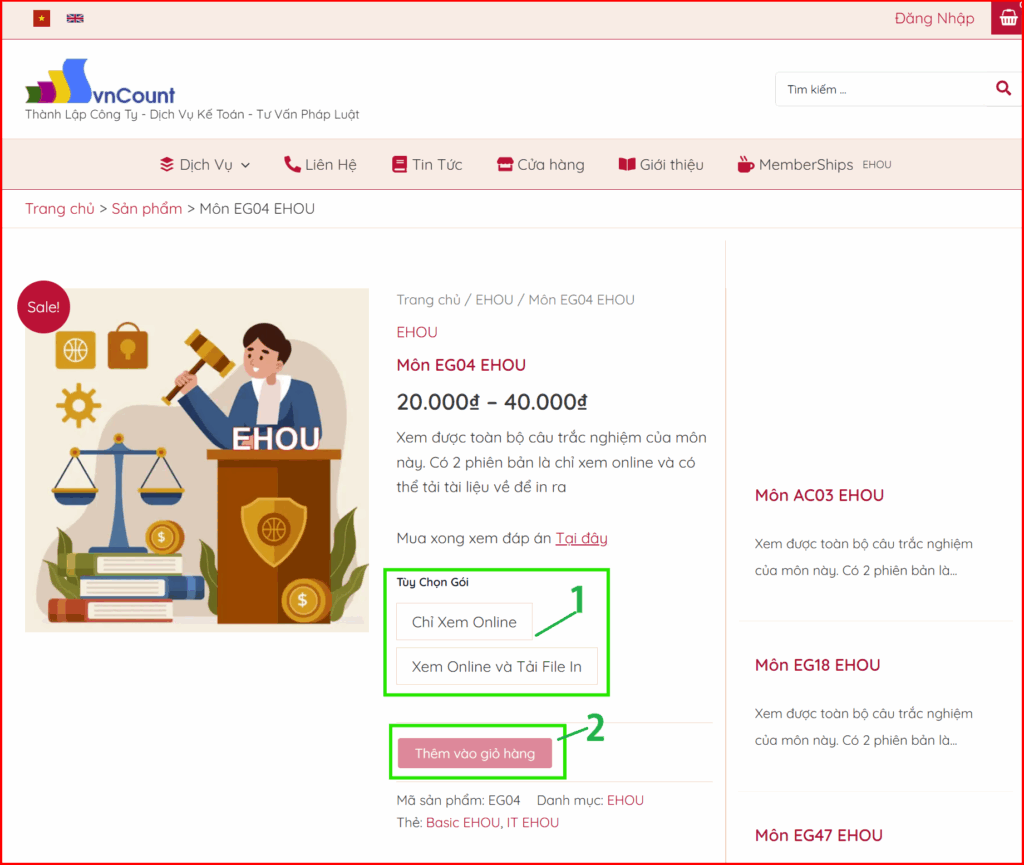Open the Dịch Vụ menu item

click(206, 165)
